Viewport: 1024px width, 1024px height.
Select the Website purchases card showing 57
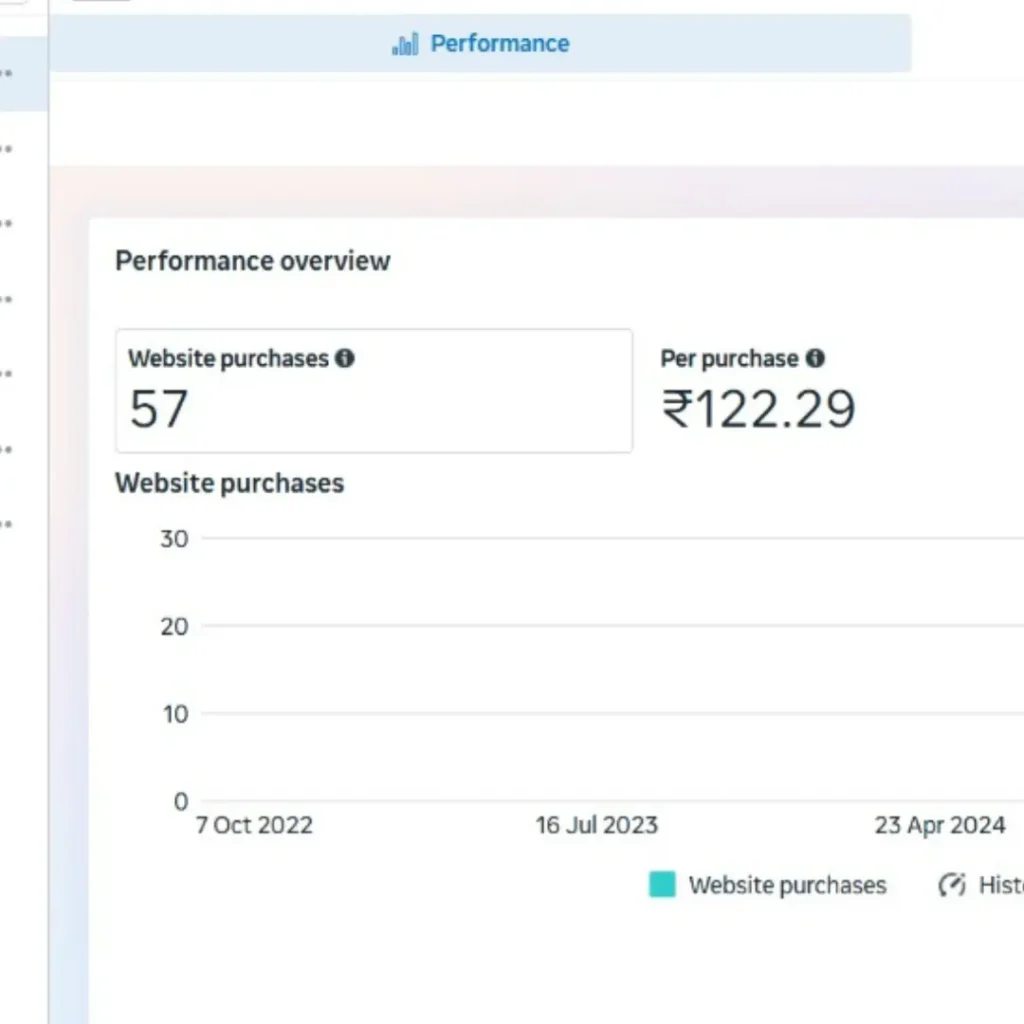pos(373,391)
